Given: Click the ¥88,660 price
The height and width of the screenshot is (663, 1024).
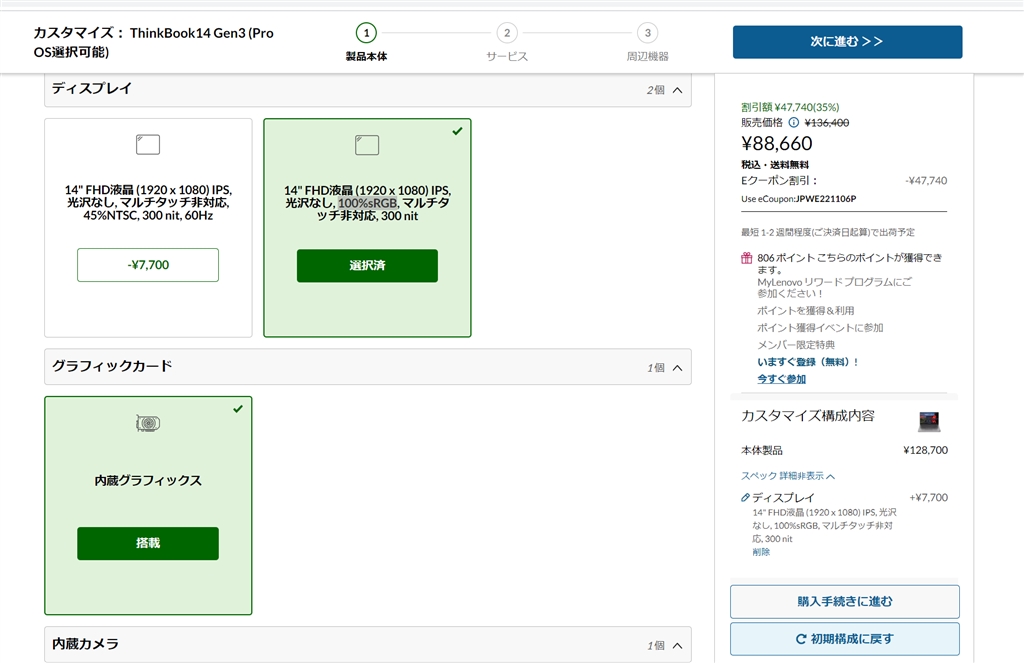Looking at the screenshot, I should (776, 144).
